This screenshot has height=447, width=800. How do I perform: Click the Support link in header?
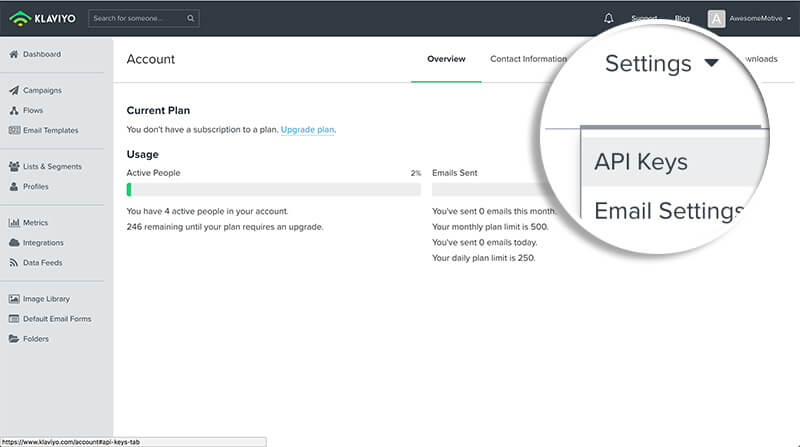pyautogui.click(x=644, y=18)
